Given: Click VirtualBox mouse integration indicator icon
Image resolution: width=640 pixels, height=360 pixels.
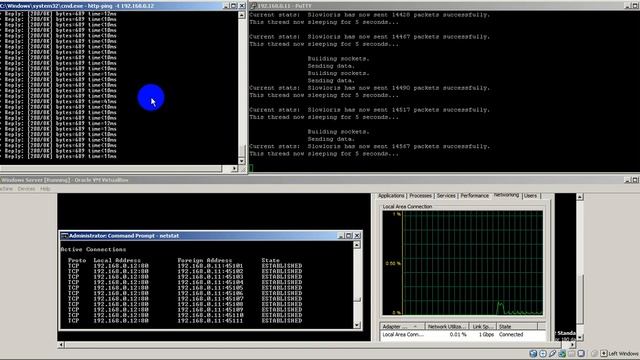Looking at the screenshot, I should [594, 353].
